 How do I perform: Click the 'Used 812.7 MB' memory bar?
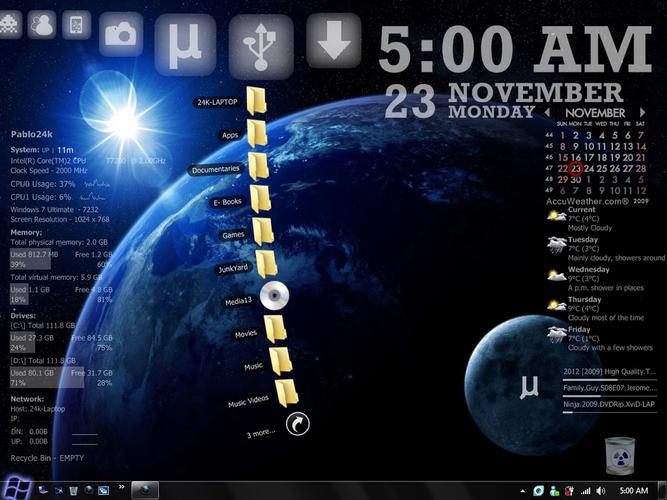tap(30, 259)
